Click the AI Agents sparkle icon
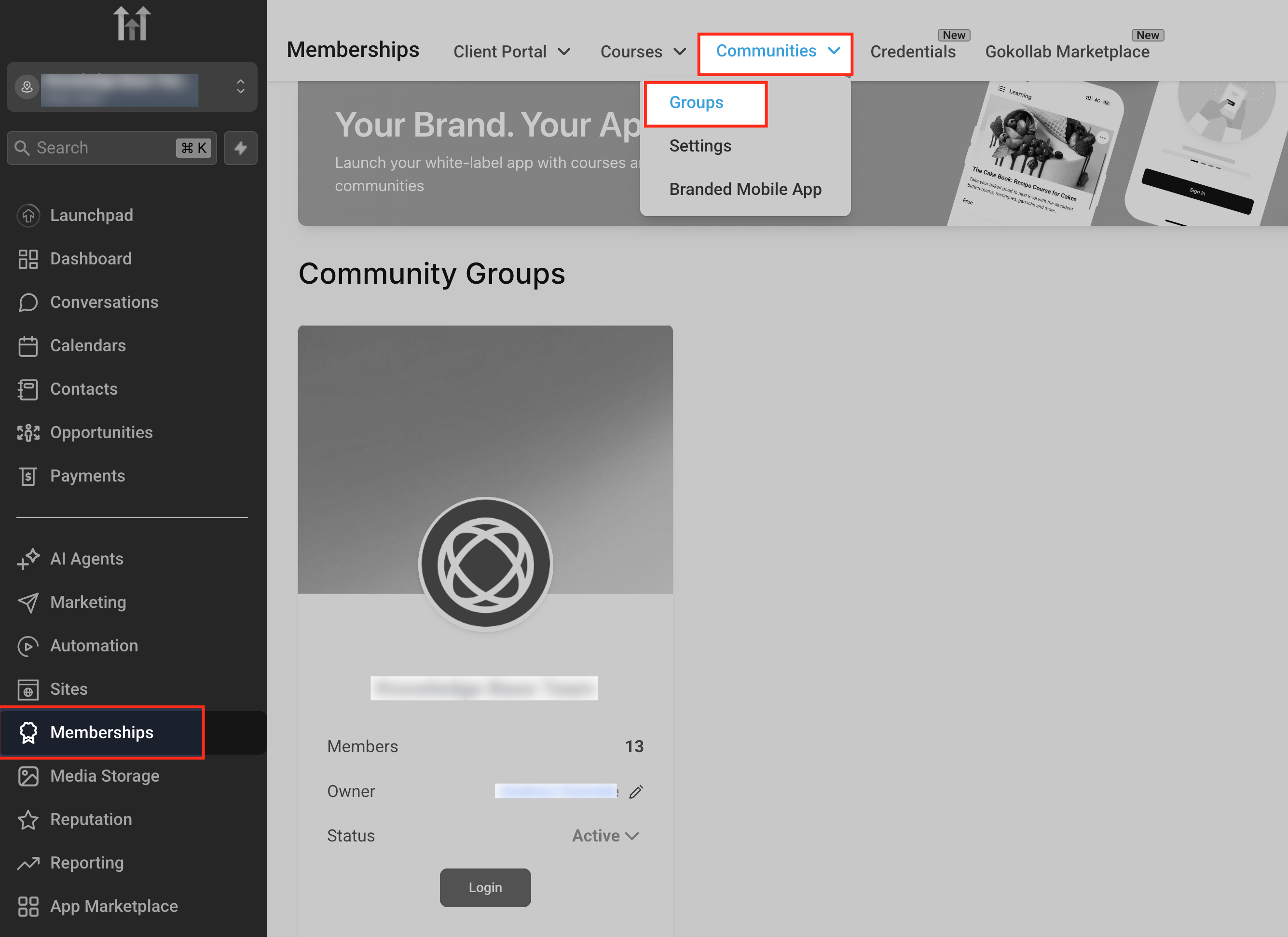 pos(28,559)
